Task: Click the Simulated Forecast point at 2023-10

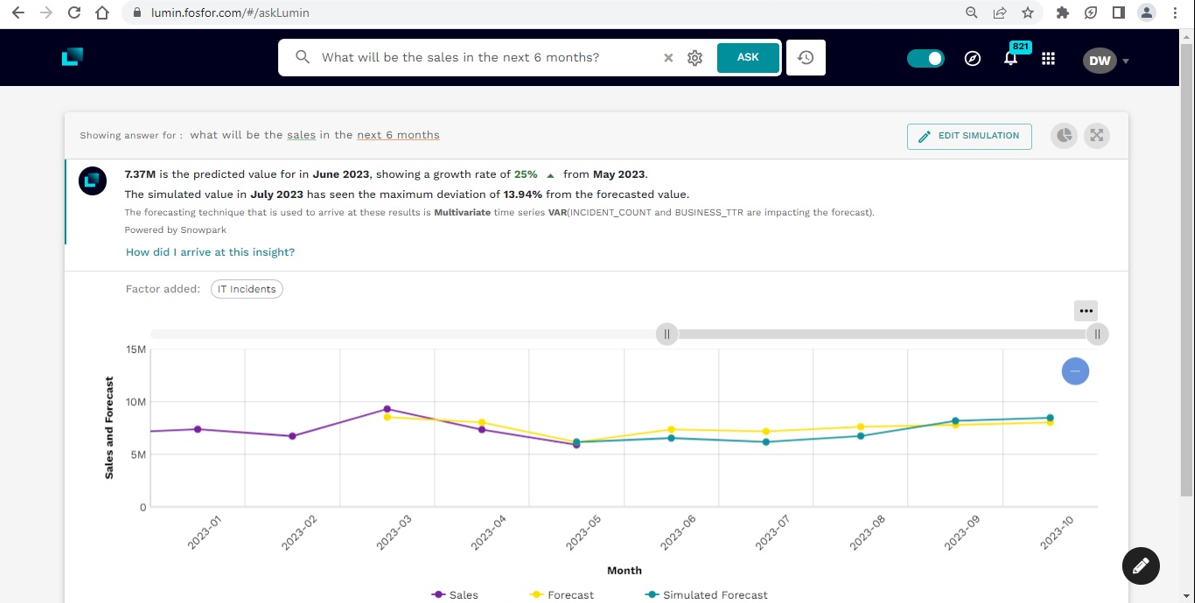Action: (1049, 418)
